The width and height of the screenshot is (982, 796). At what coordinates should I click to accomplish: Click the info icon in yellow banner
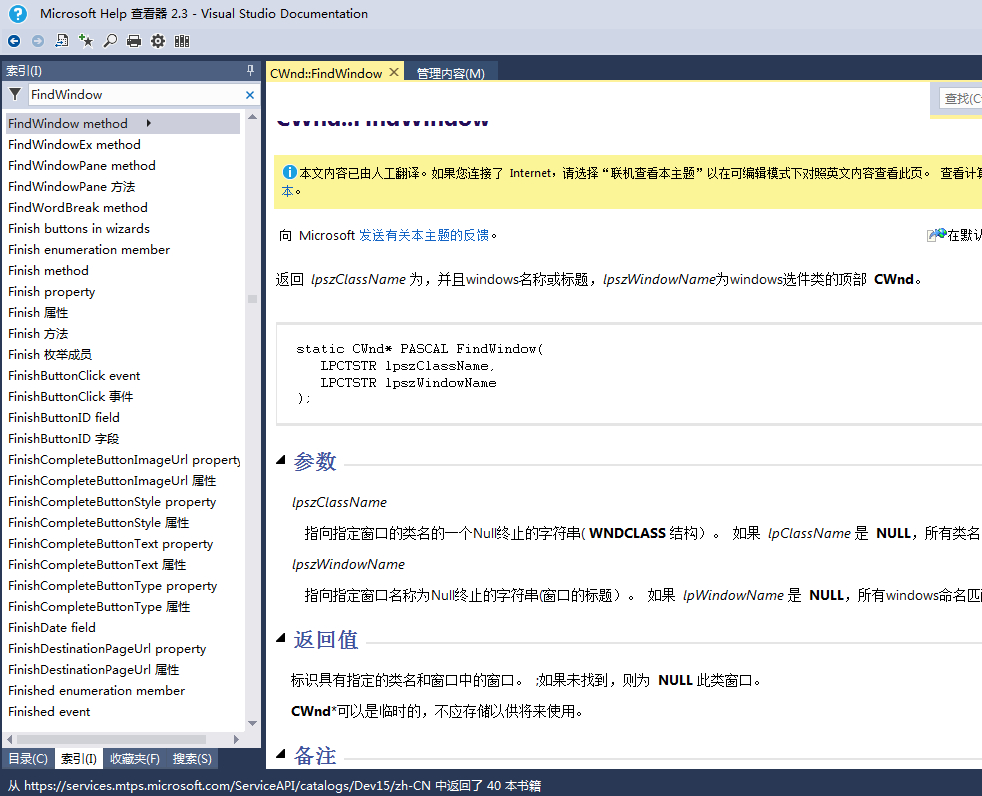pyautogui.click(x=289, y=172)
